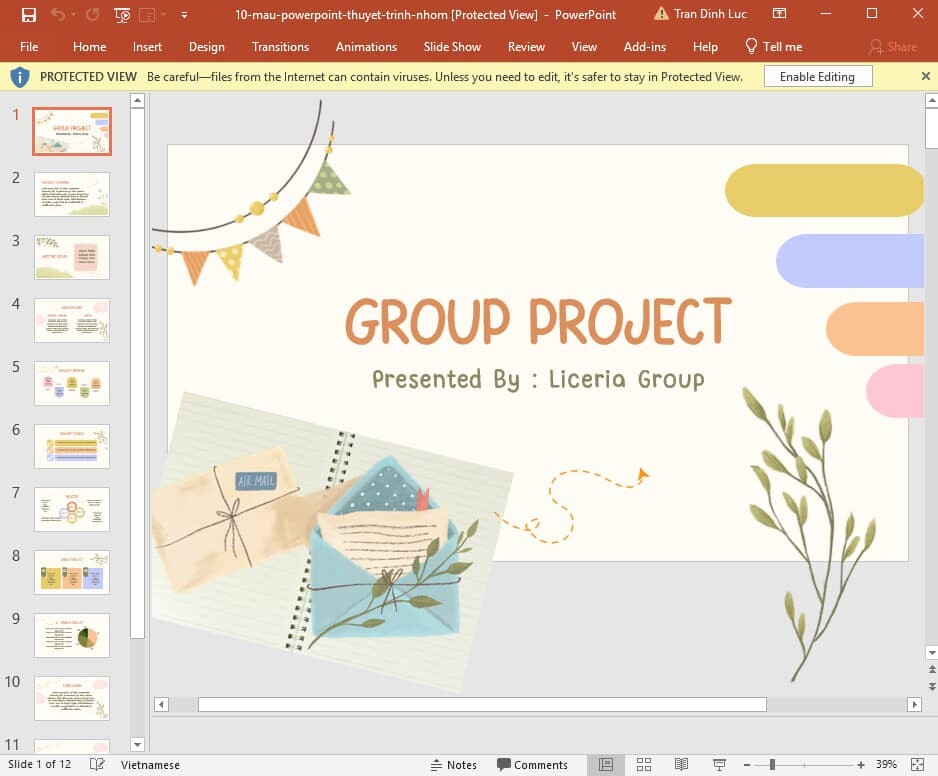
Task: Start slideshow from beginning via Quick Access Toolbar
Action: point(121,15)
